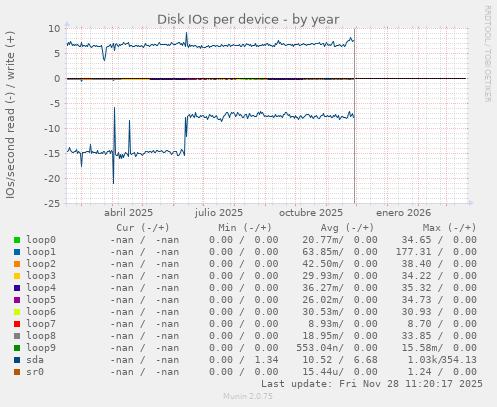Image resolution: width=497 pixels, height=407 pixels.
Task: Click the loop4 dark purple swatch
Action: [17, 288]
